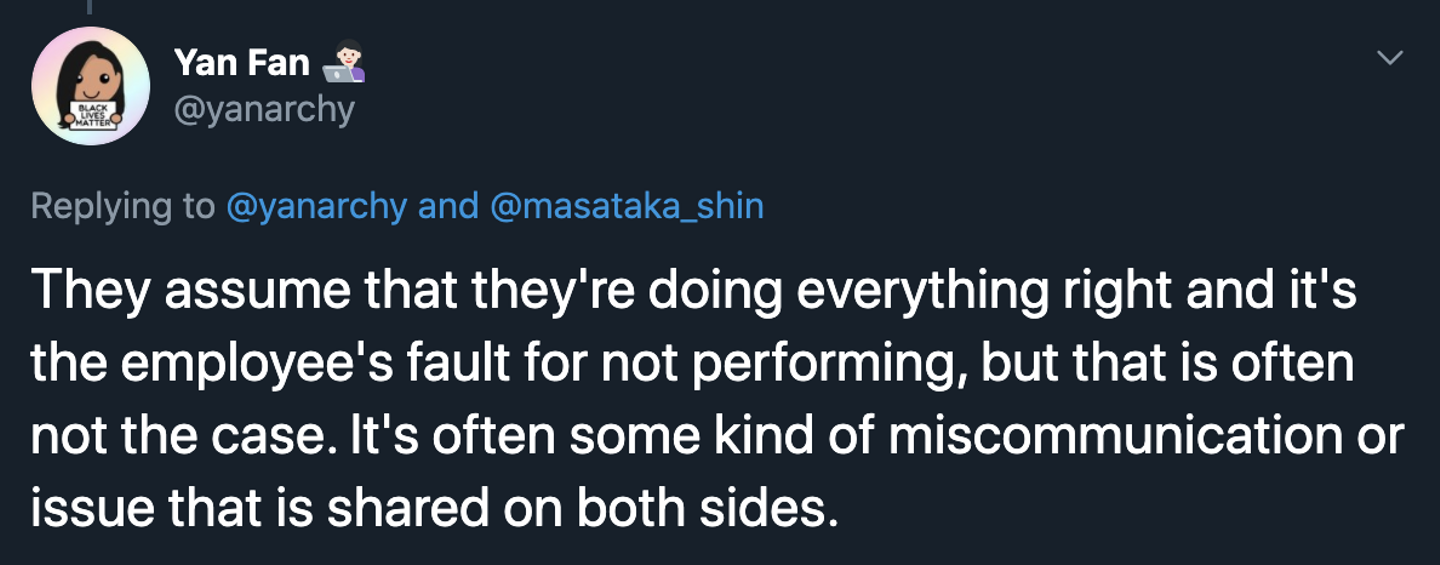1440x565 pixels.
Task: Click the word "and" between the mentions
Action: click(x=448, y=206)
